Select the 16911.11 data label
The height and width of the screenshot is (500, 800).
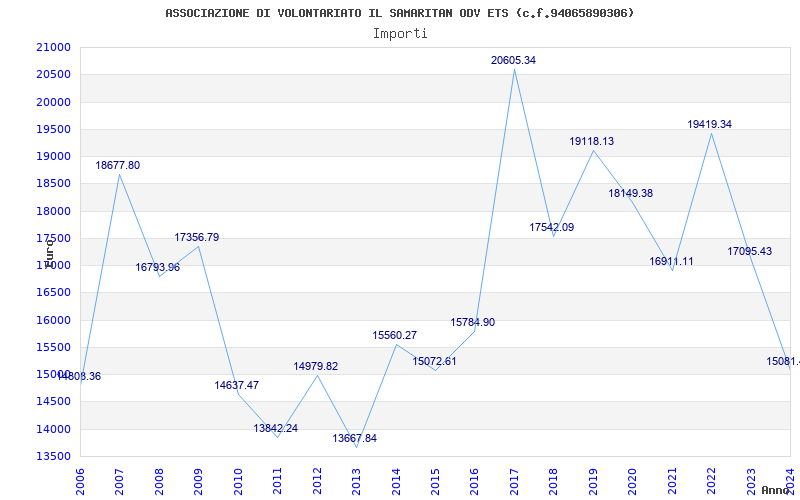[671, 261]
